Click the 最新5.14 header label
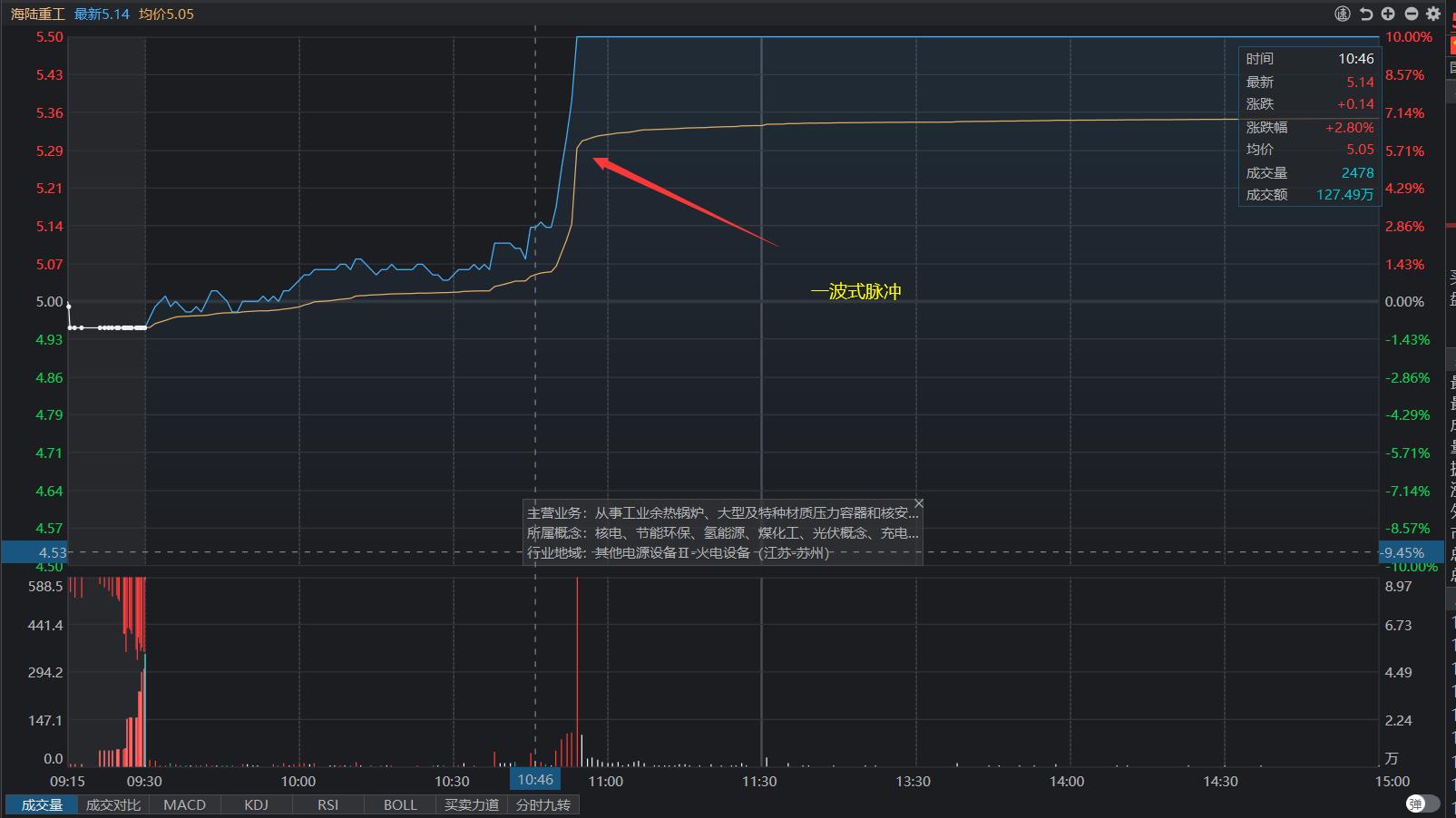 (102, 15)
